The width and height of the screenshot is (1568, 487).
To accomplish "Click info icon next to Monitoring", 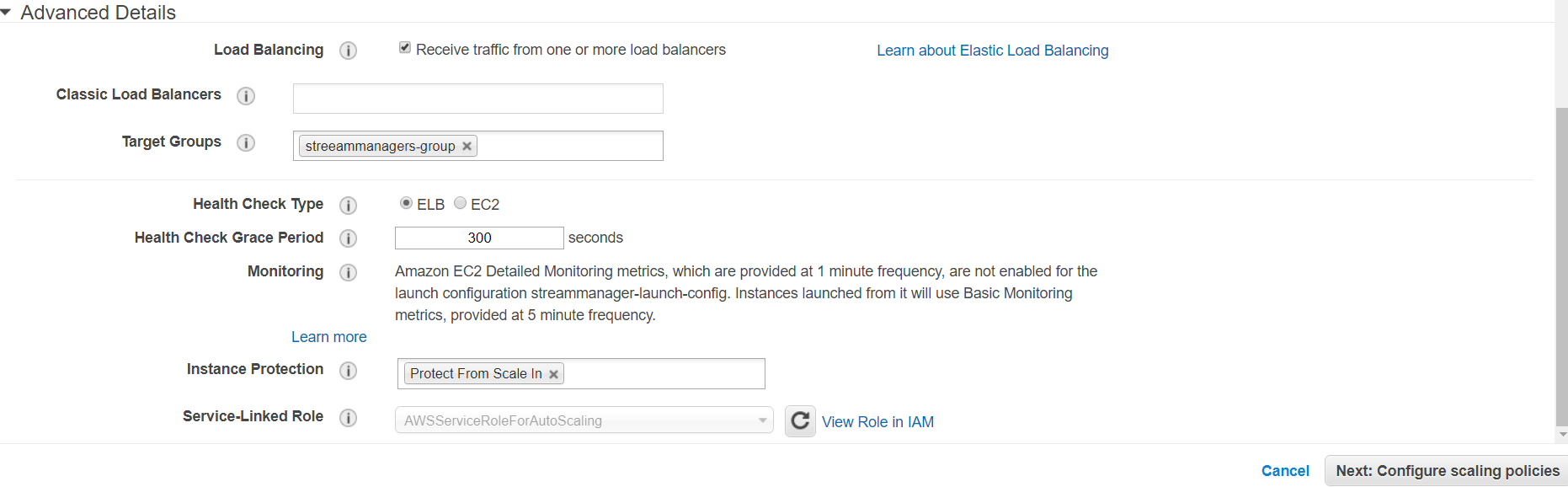I will 348,272.
